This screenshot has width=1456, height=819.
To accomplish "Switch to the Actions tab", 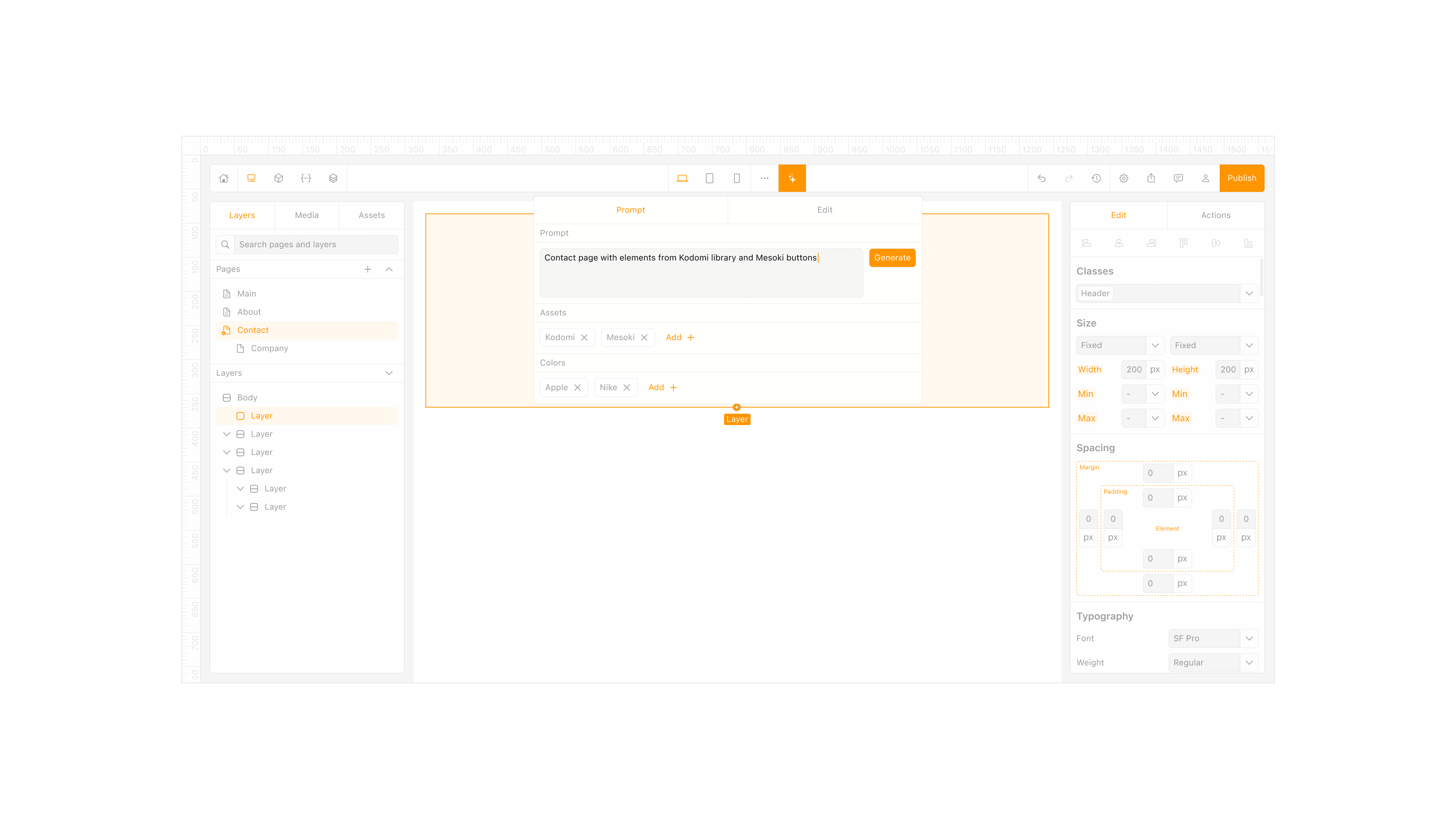I will (1215, 215).
